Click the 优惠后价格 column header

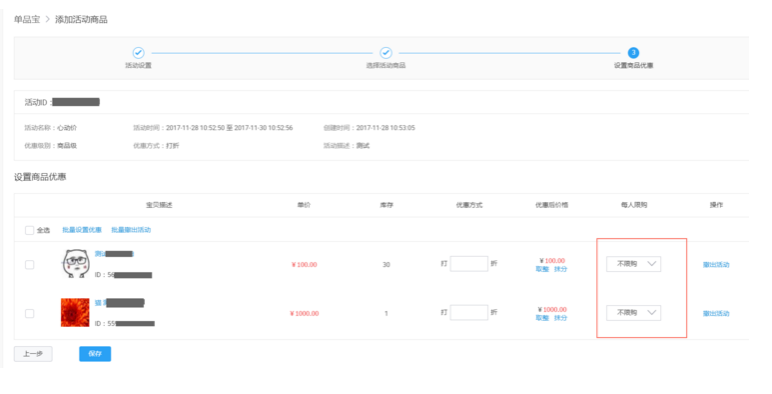point(551,205)
